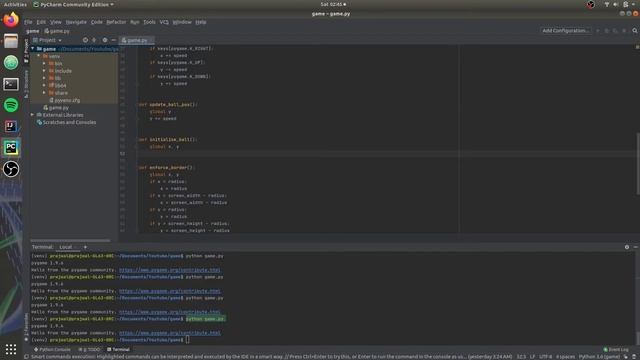Expand the share folder
Screen dimensions: 640x360
tap(44, 93)
